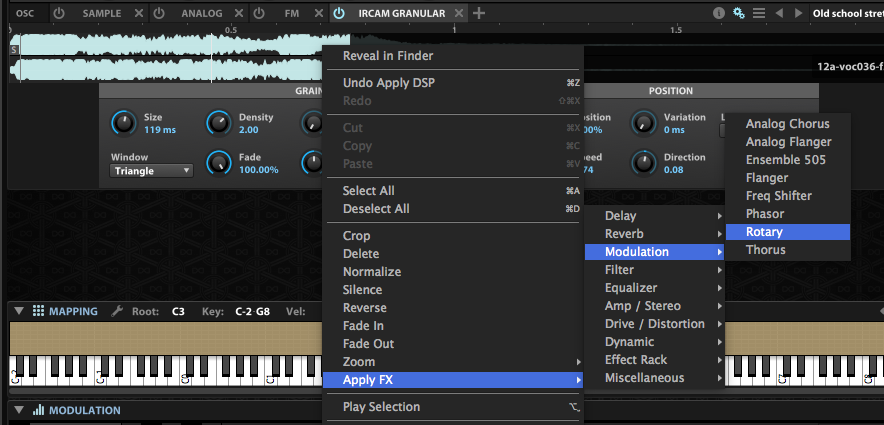Click the Size knob
The width and height of the screenshot is (884, 425).
tap(125, 122)
